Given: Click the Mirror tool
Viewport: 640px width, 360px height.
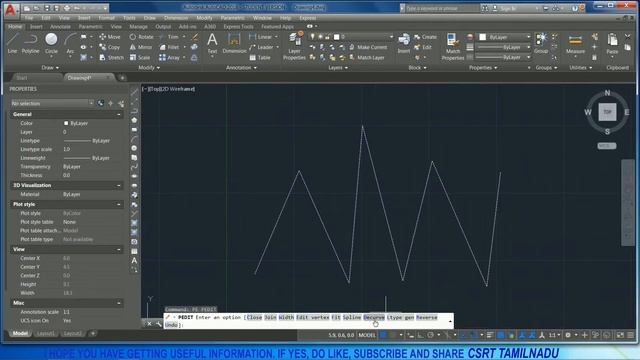Looking at the screenshot, I should tap(141, 47).
